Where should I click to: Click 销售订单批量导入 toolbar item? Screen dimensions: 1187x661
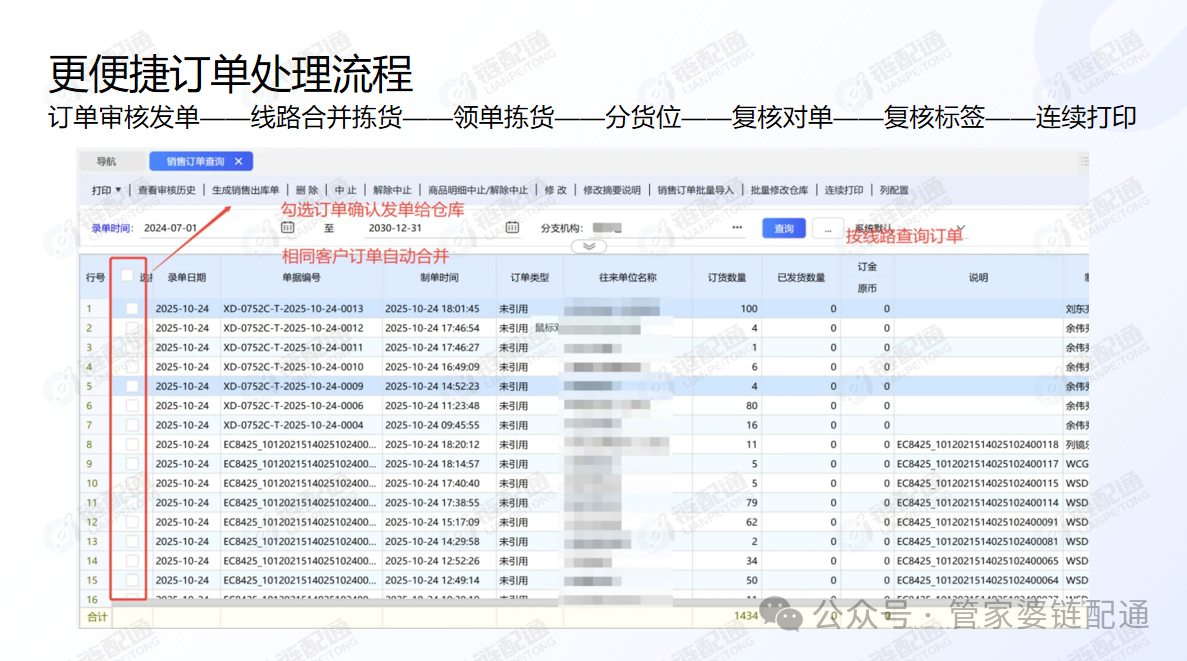[x=695, y=190]
